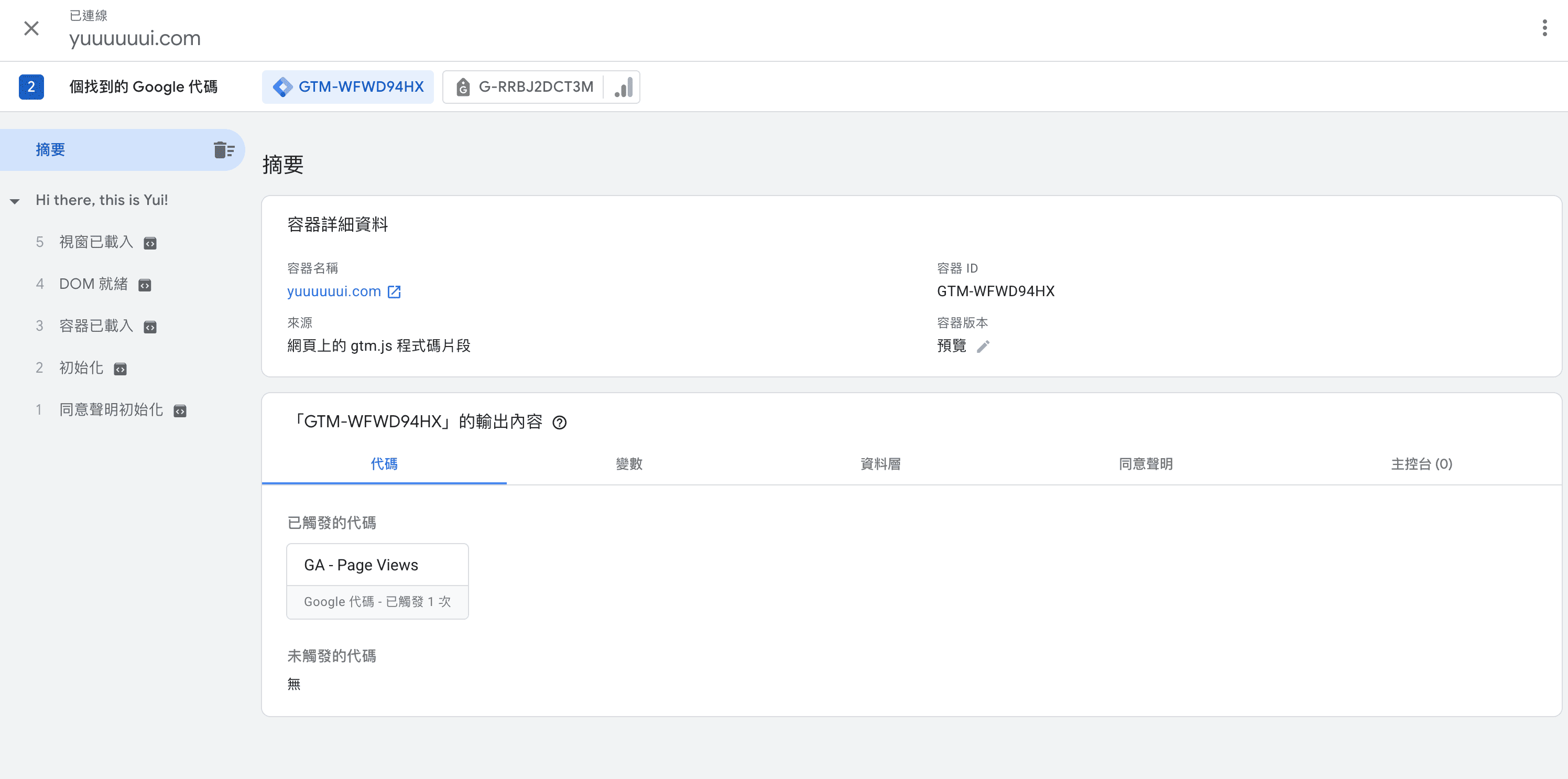Select the GTM-WFWD94HX container chip
Viewport: 1568px width, 779px height.
[x=347, y=87]
